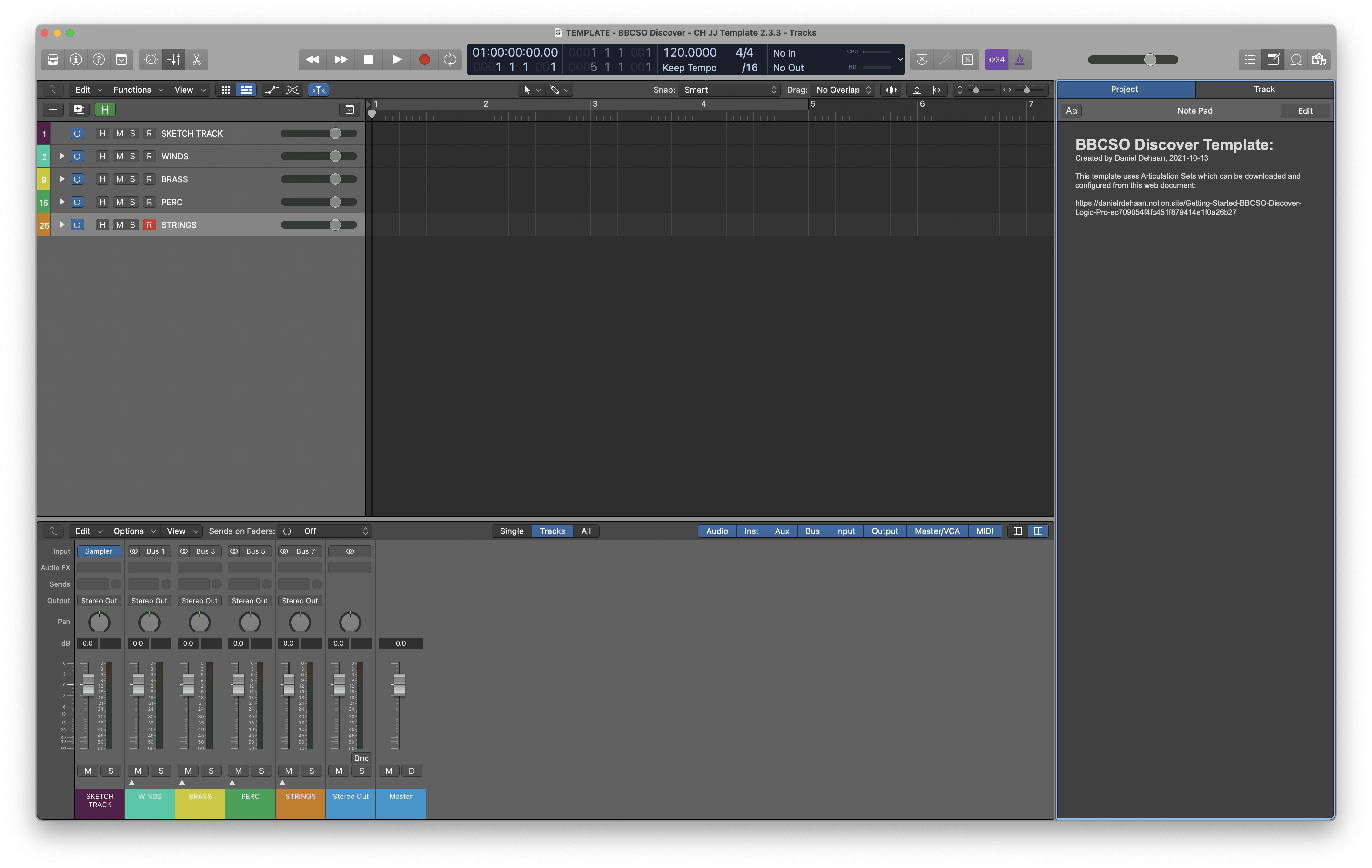The image size is (1372, 868).
Task: Open the Smart Controls panel
Action: 151,59
